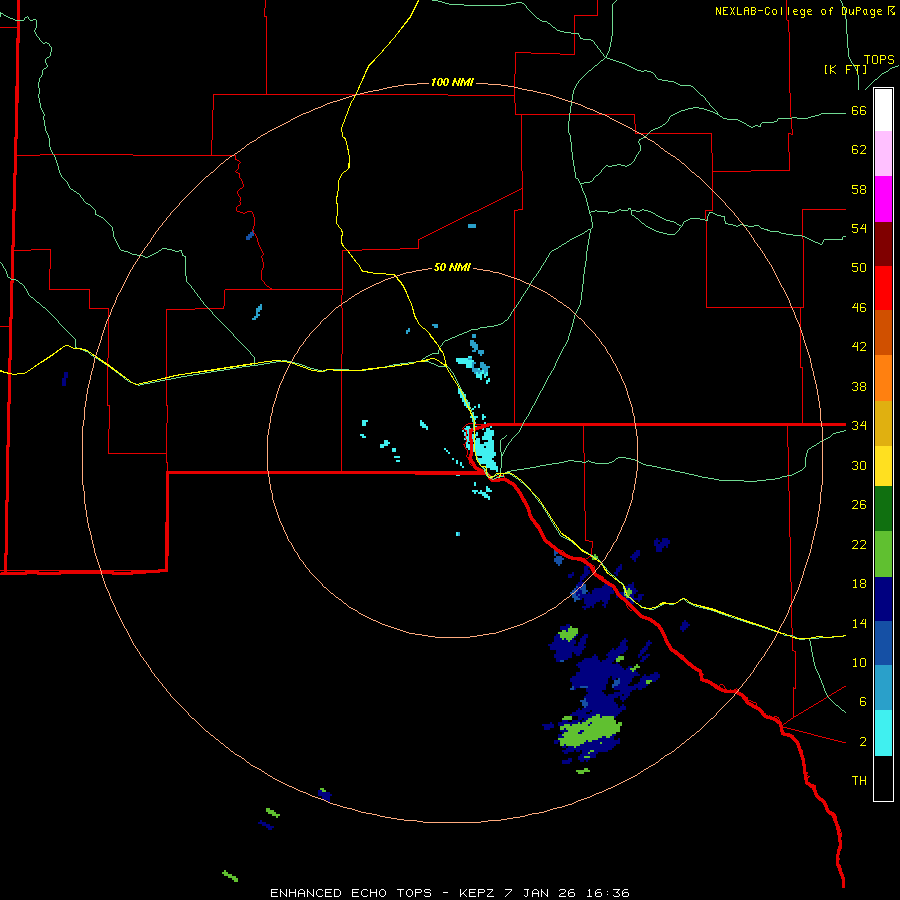Image resolution: width=900 pixels, height=900 pixels.
Task: Select the dark green legend swatch
Action: (x=883, y=509)
